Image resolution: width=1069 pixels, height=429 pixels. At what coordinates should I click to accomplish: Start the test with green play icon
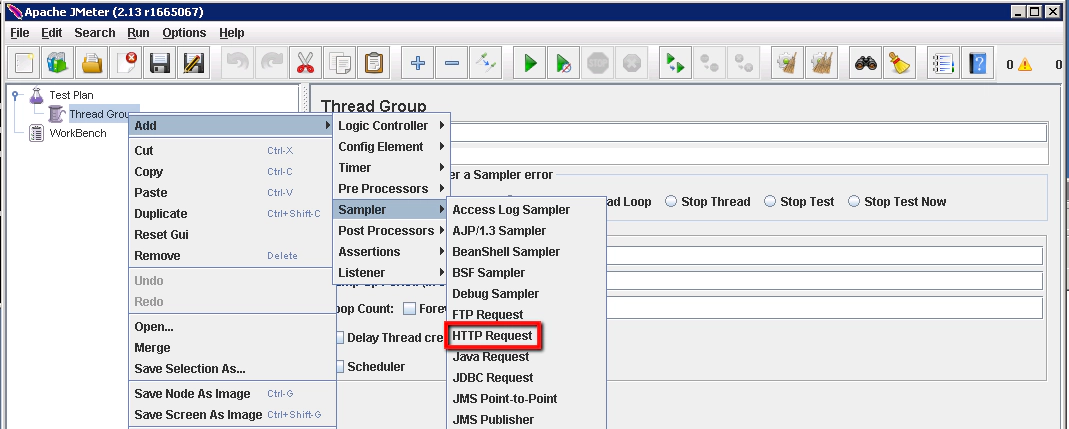click(530, 63)
